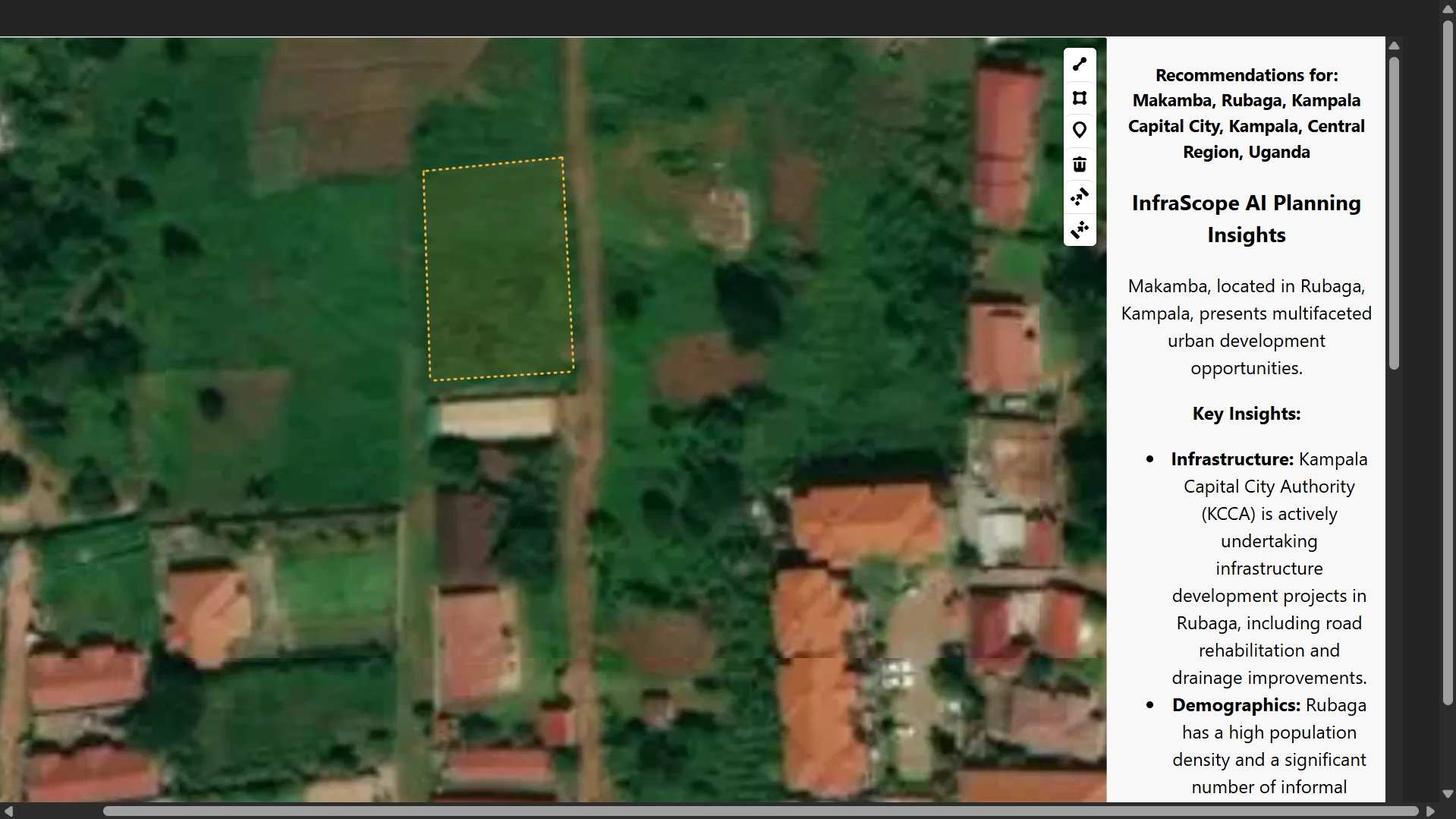
Task: Click the insights panel scrollbar thumb
Action: point(1395,213)
